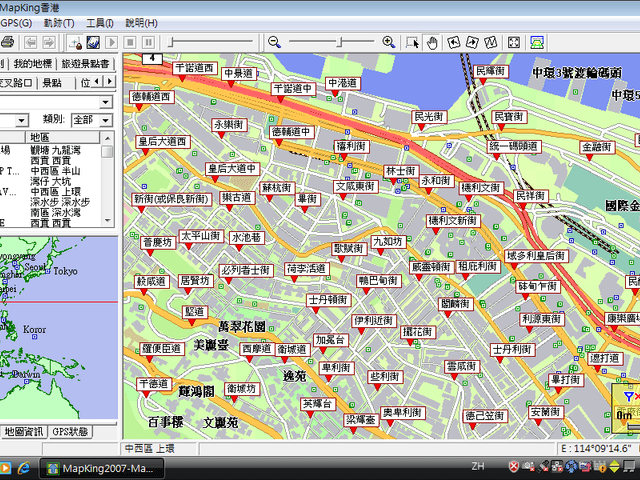Go back with the left arrow toolbar button
Screen dimensions: 640x480
30,42
